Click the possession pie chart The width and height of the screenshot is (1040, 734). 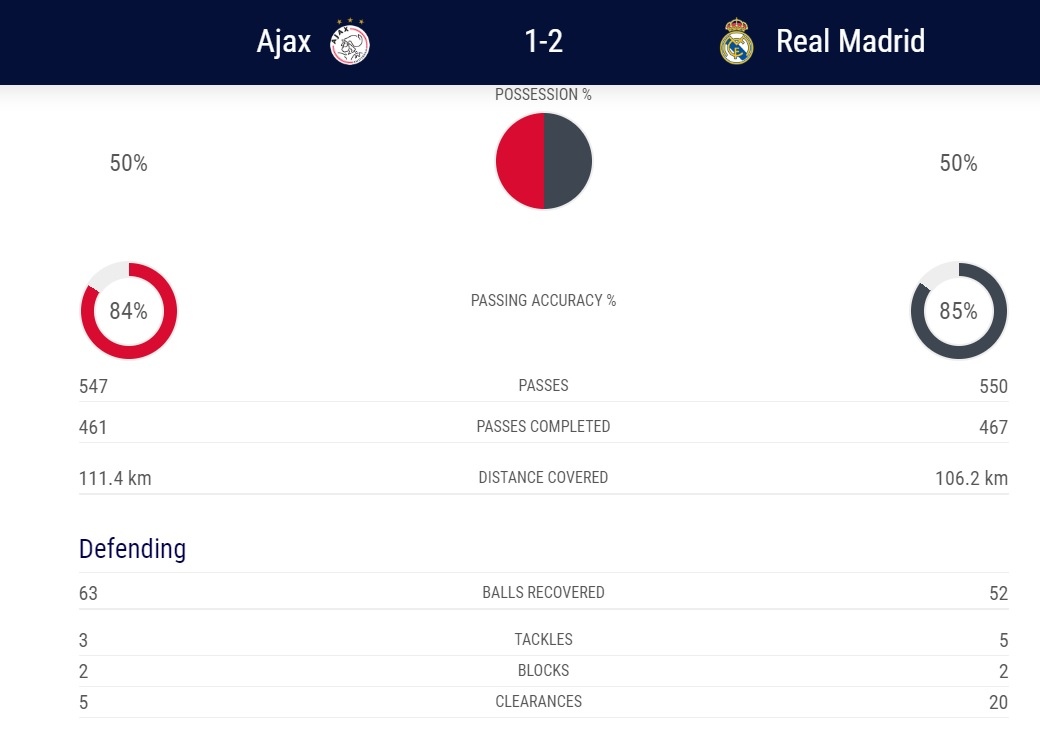tap(544, 161)
